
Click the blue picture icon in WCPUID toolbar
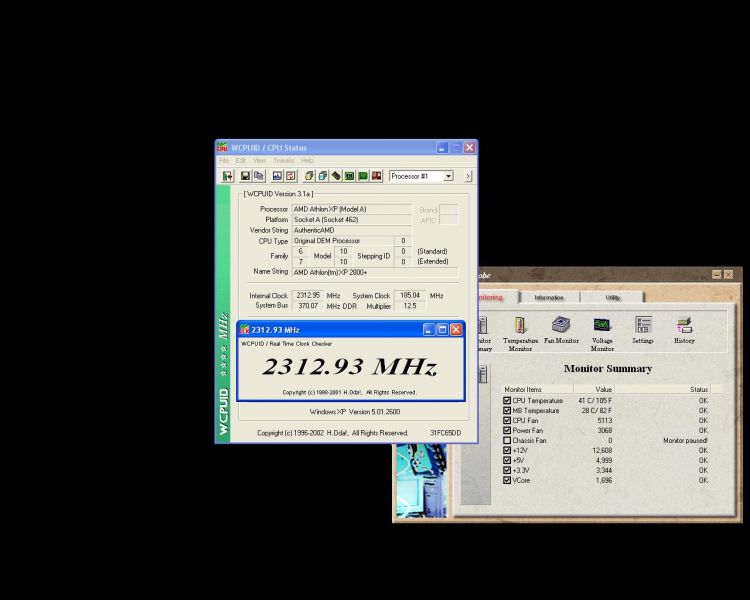[x=277, y=176]
